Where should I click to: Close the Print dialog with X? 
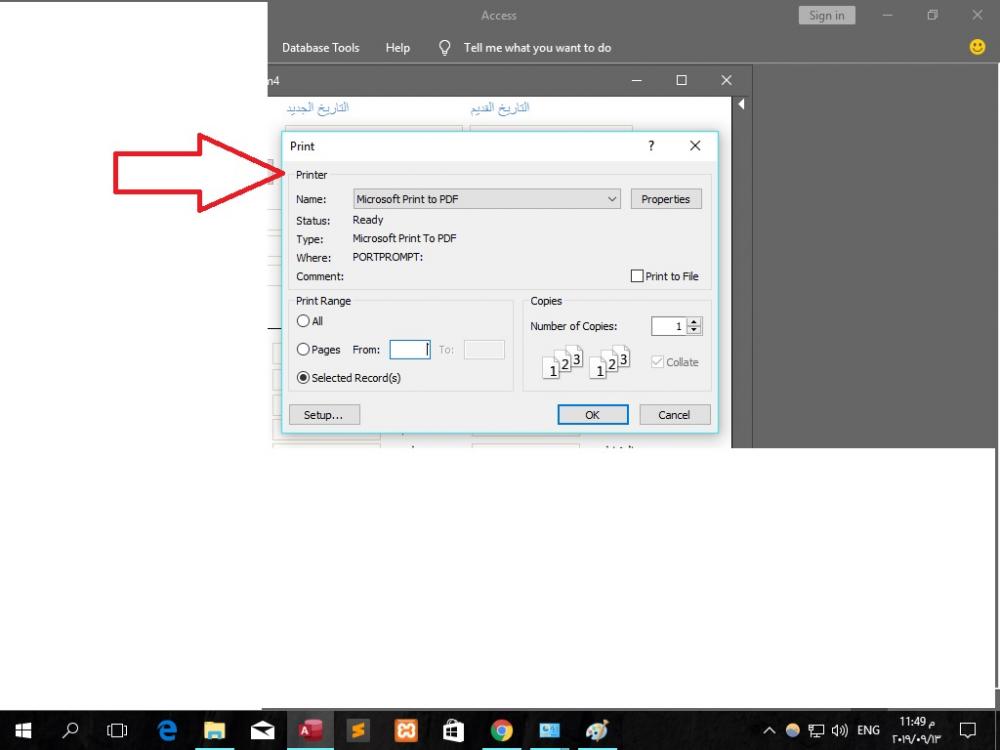pyautogui.click(x=695, y=146)
